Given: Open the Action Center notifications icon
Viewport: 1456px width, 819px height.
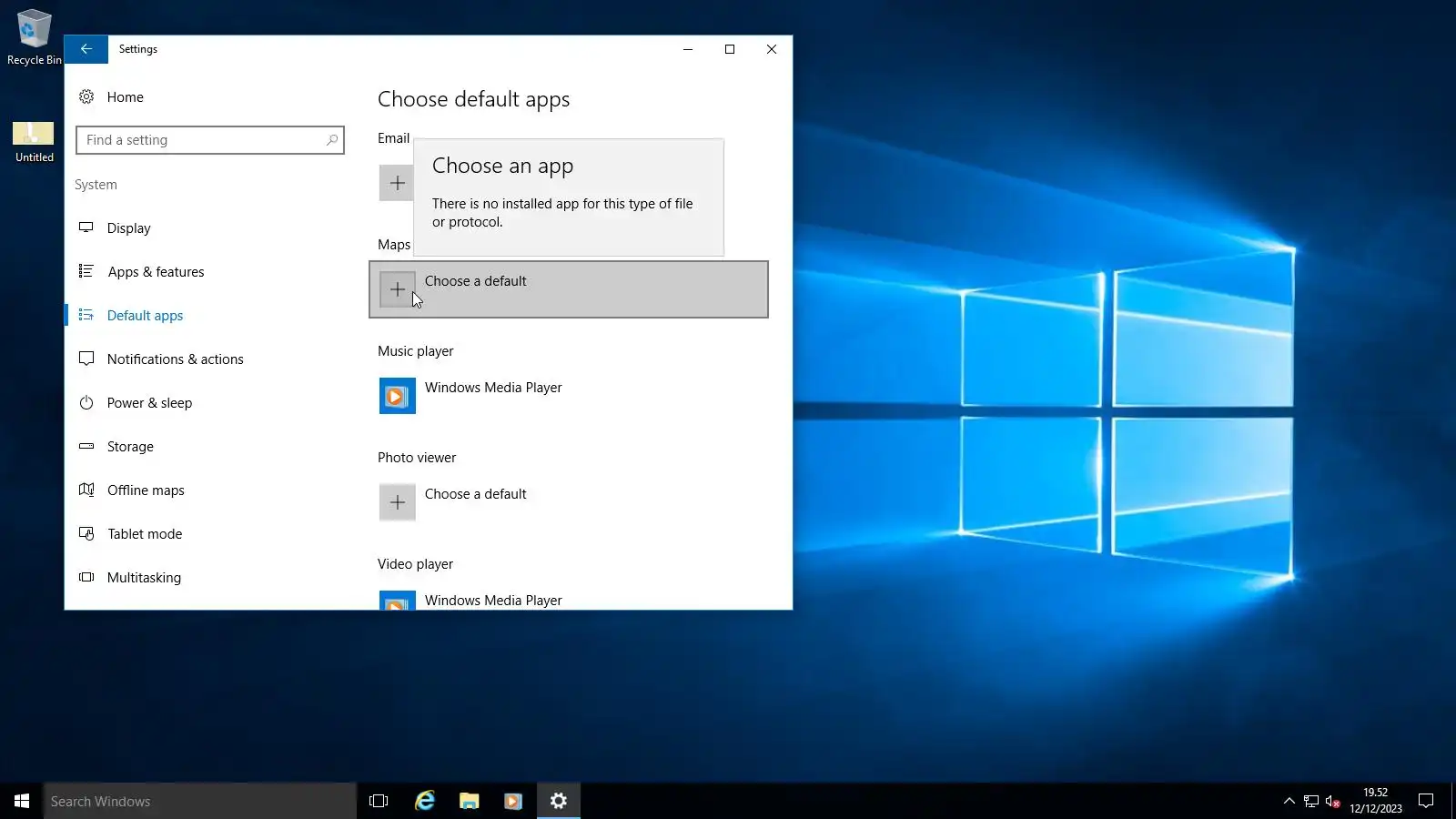Looking at the screenshot, I should coord(1426,801).
